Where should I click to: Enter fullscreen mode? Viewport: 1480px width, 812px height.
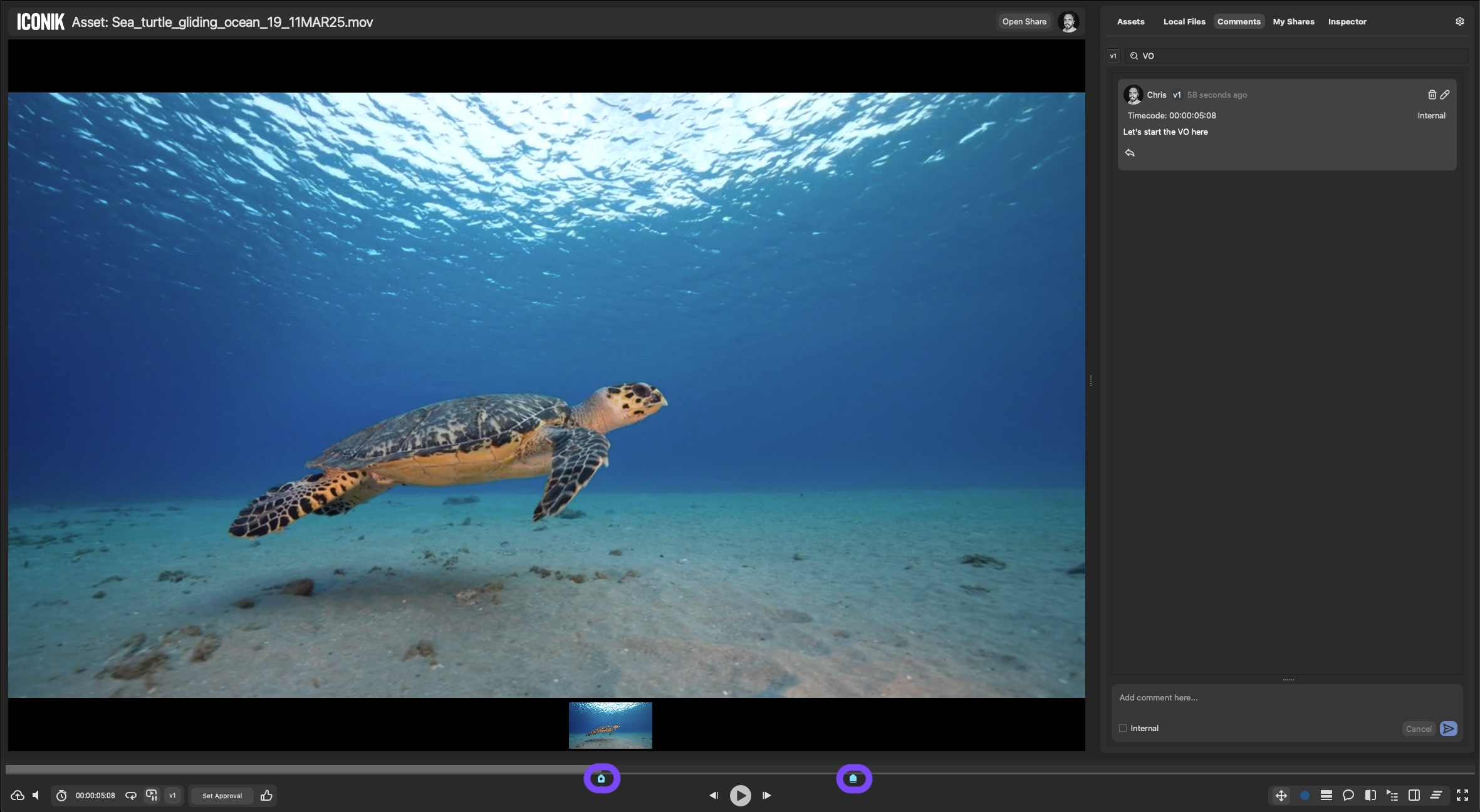(1462, 795)
